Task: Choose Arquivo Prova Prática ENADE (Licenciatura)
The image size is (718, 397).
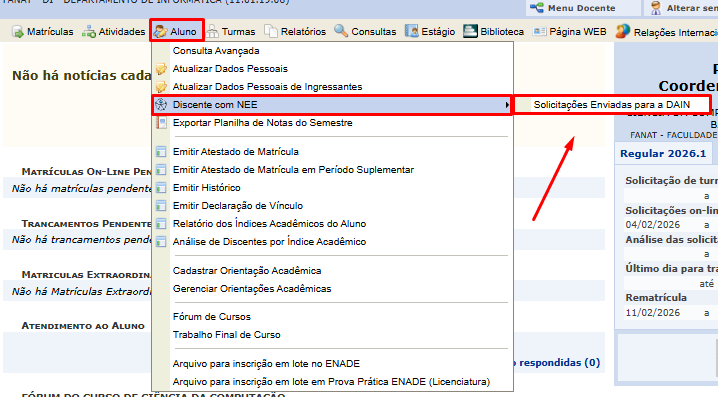Action: click(332, 382)
